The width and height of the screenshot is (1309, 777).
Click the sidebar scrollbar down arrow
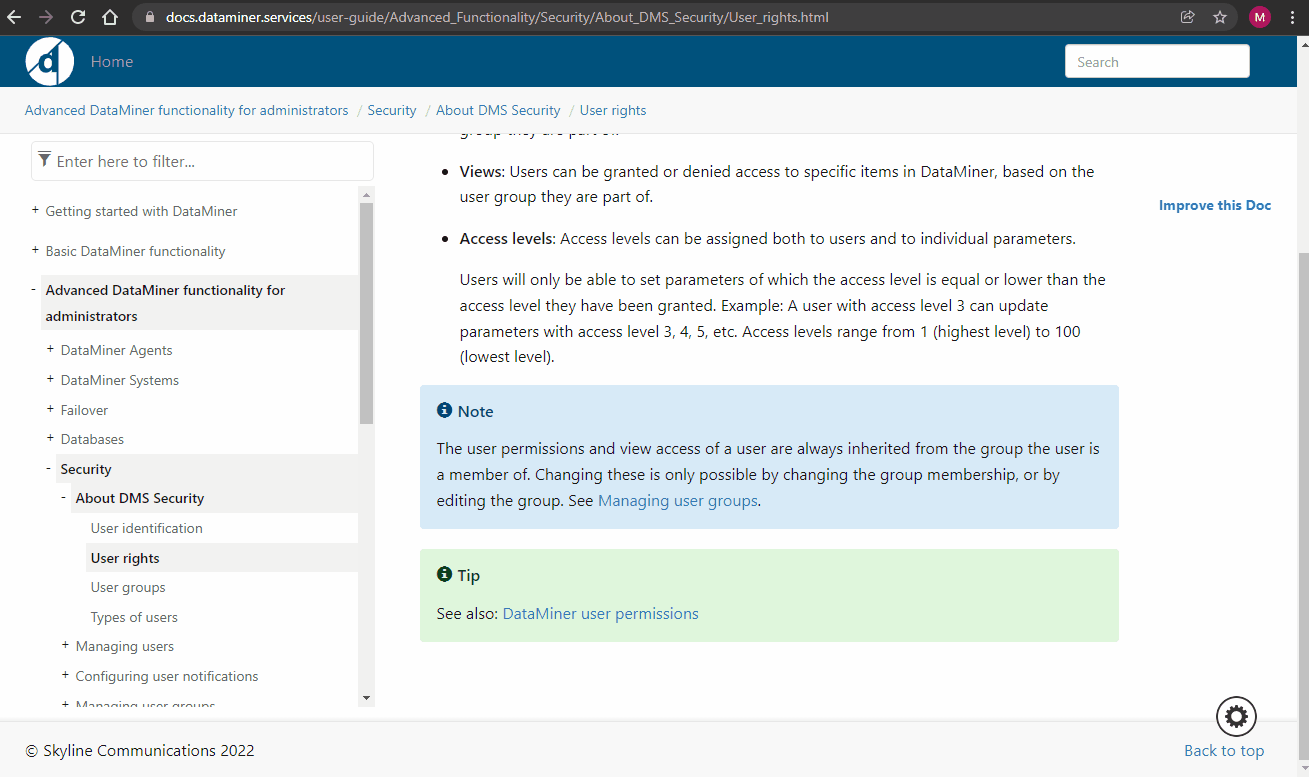tap(366, 698)
